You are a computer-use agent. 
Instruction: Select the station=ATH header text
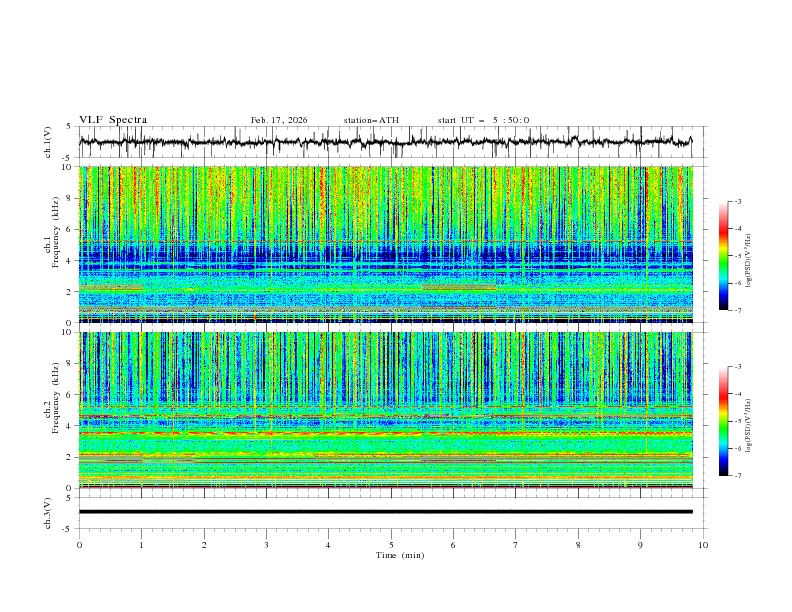pyautogui.click(x=371, y=120)
